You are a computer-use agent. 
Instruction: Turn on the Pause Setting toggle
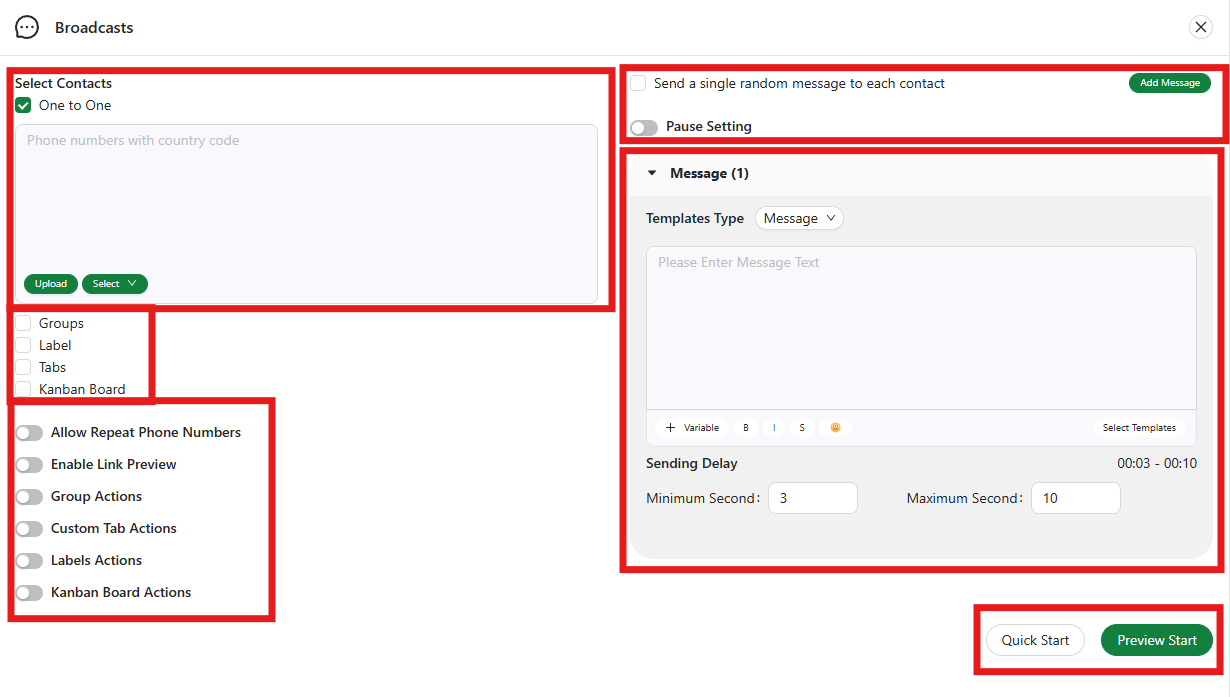[x=644, y=127]
